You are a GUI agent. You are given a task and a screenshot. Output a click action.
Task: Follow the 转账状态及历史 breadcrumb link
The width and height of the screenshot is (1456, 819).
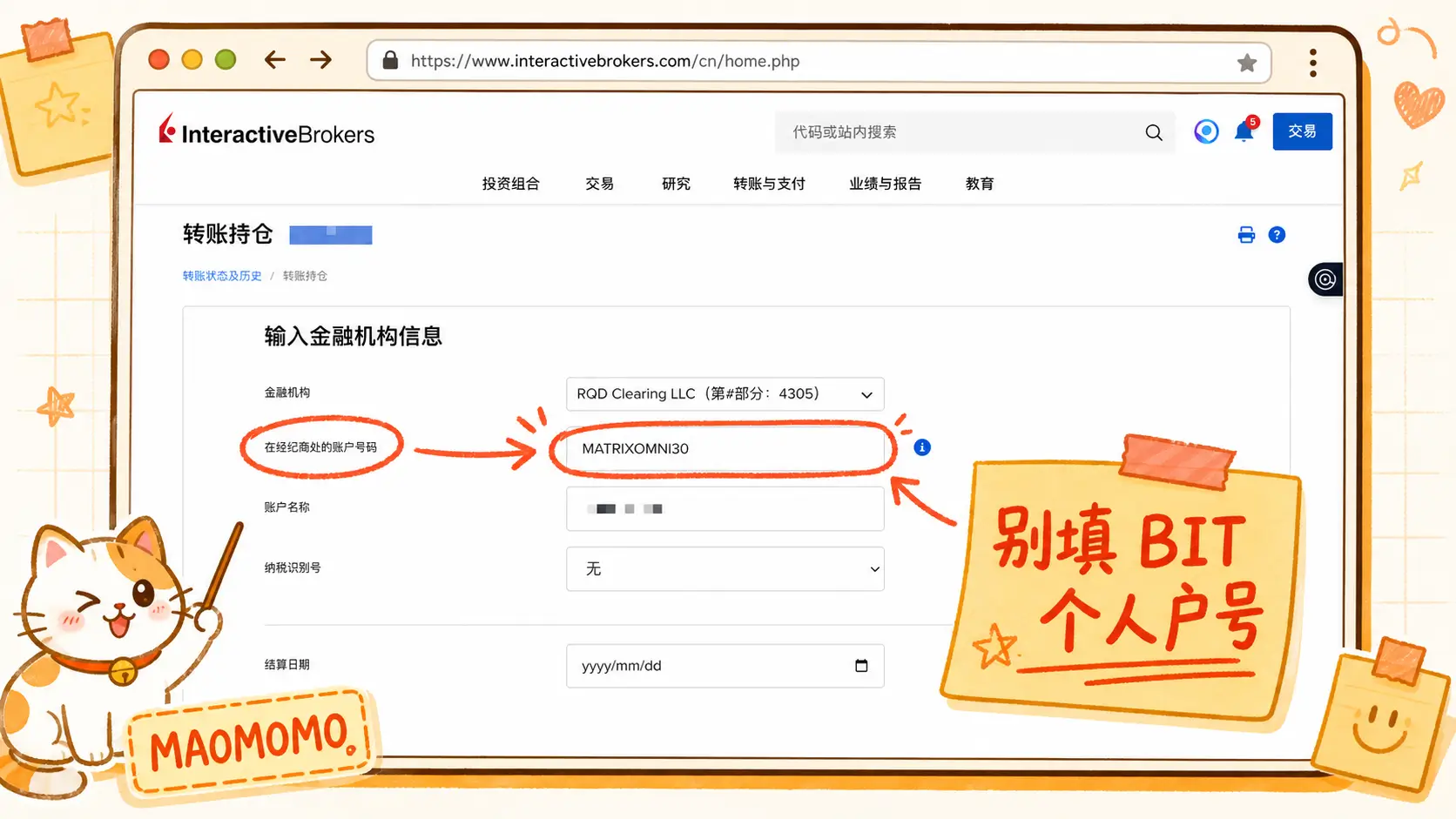222,276
